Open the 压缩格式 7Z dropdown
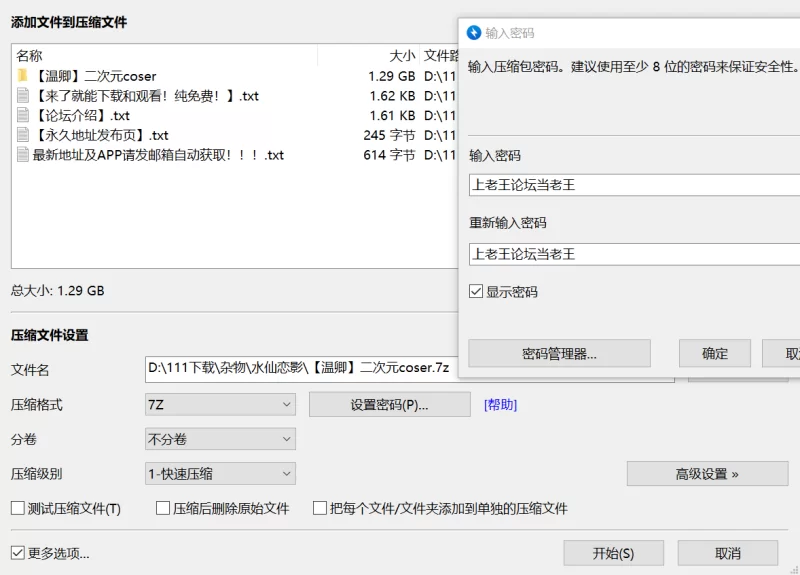 point(220,405)
